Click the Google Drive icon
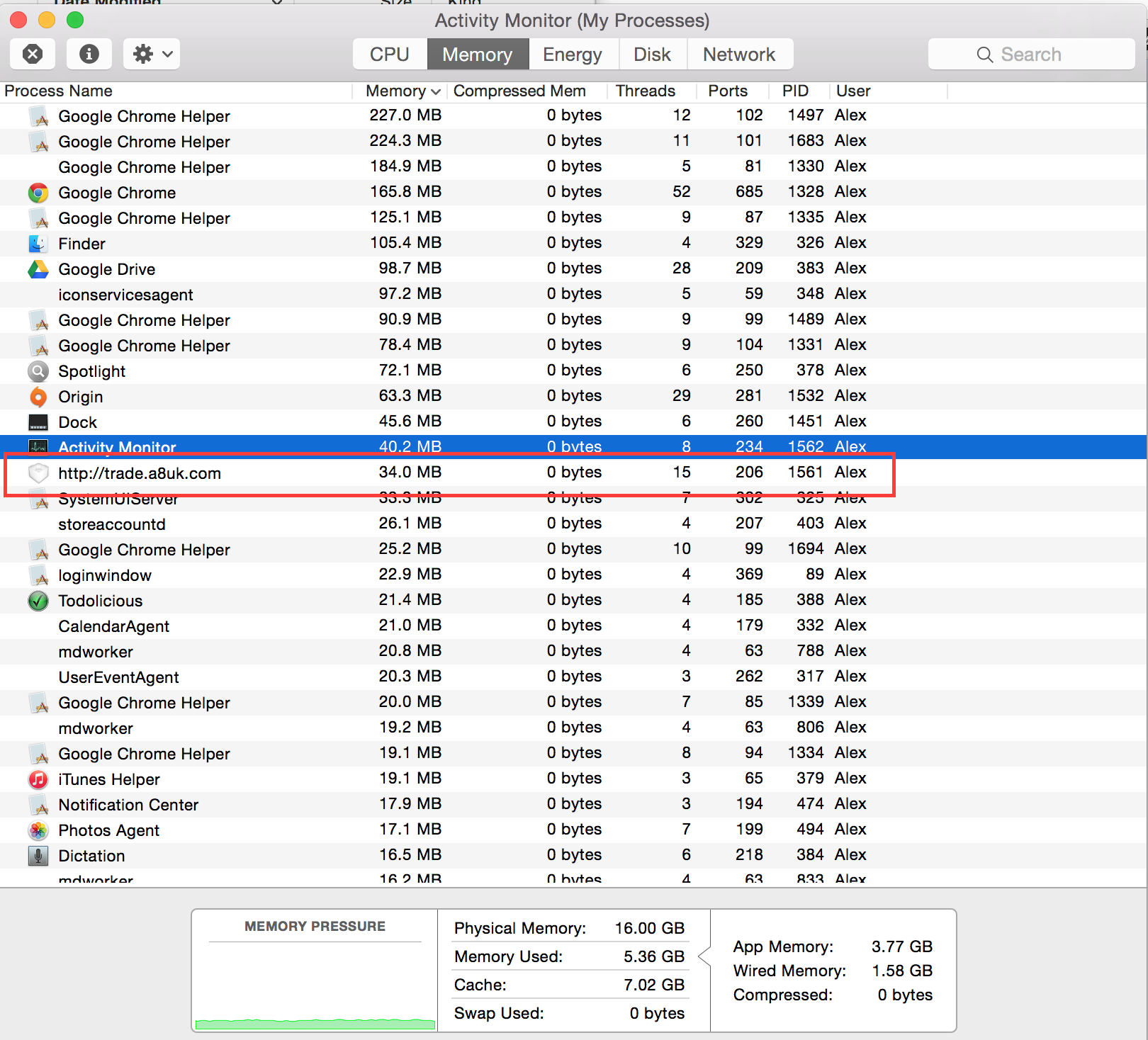This screenshot has height=1040, width=1148. [x=38, y=269]
